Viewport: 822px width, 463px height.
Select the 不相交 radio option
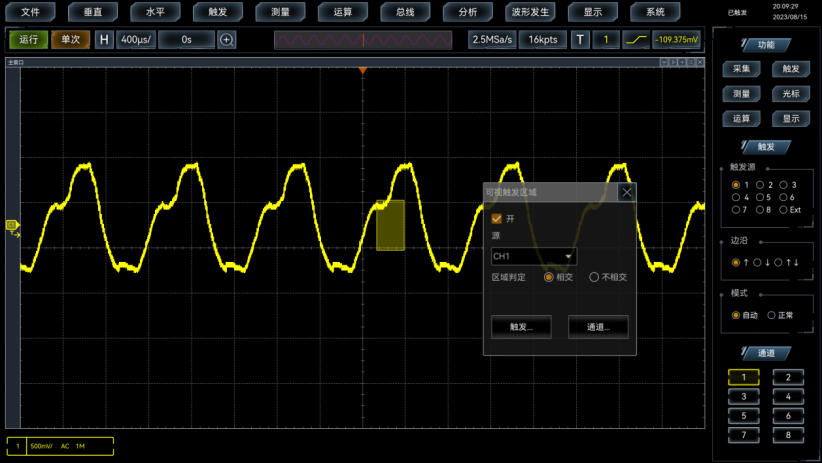click(x=595, y=277)
